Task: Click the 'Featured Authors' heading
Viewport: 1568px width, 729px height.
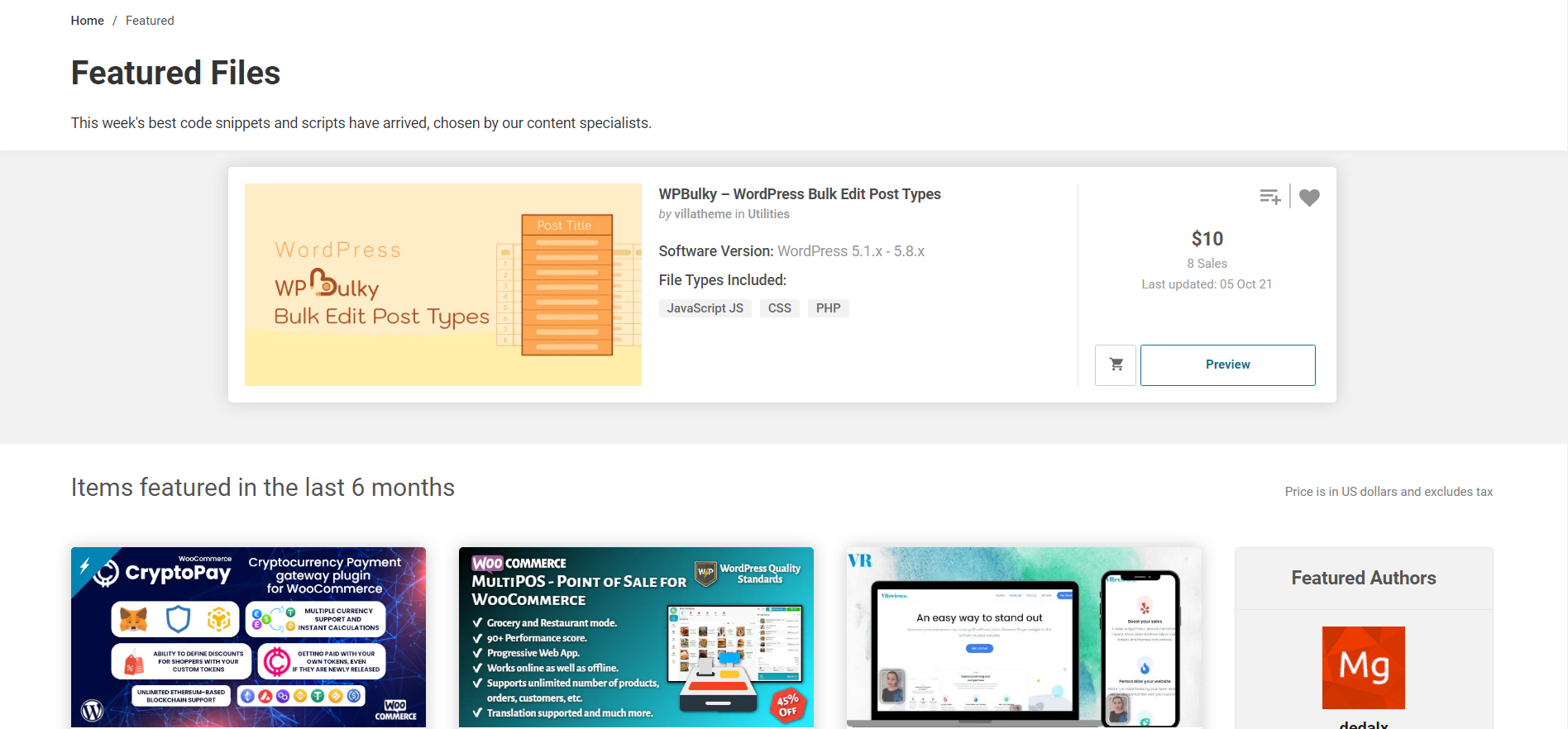Action: point(1364,578)
